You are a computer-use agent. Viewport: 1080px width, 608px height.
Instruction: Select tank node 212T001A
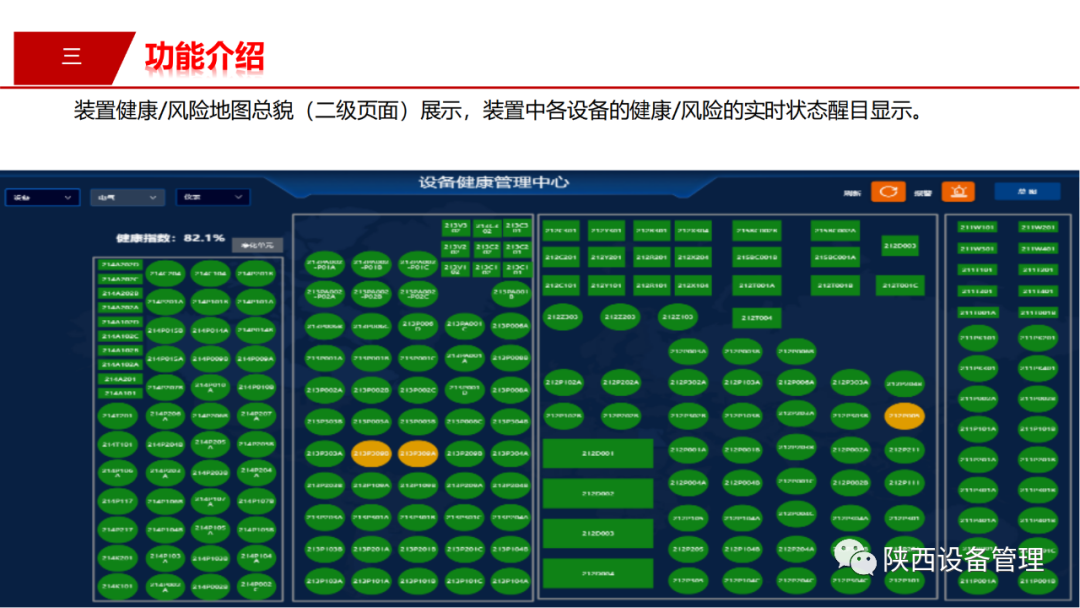[756, 285]
